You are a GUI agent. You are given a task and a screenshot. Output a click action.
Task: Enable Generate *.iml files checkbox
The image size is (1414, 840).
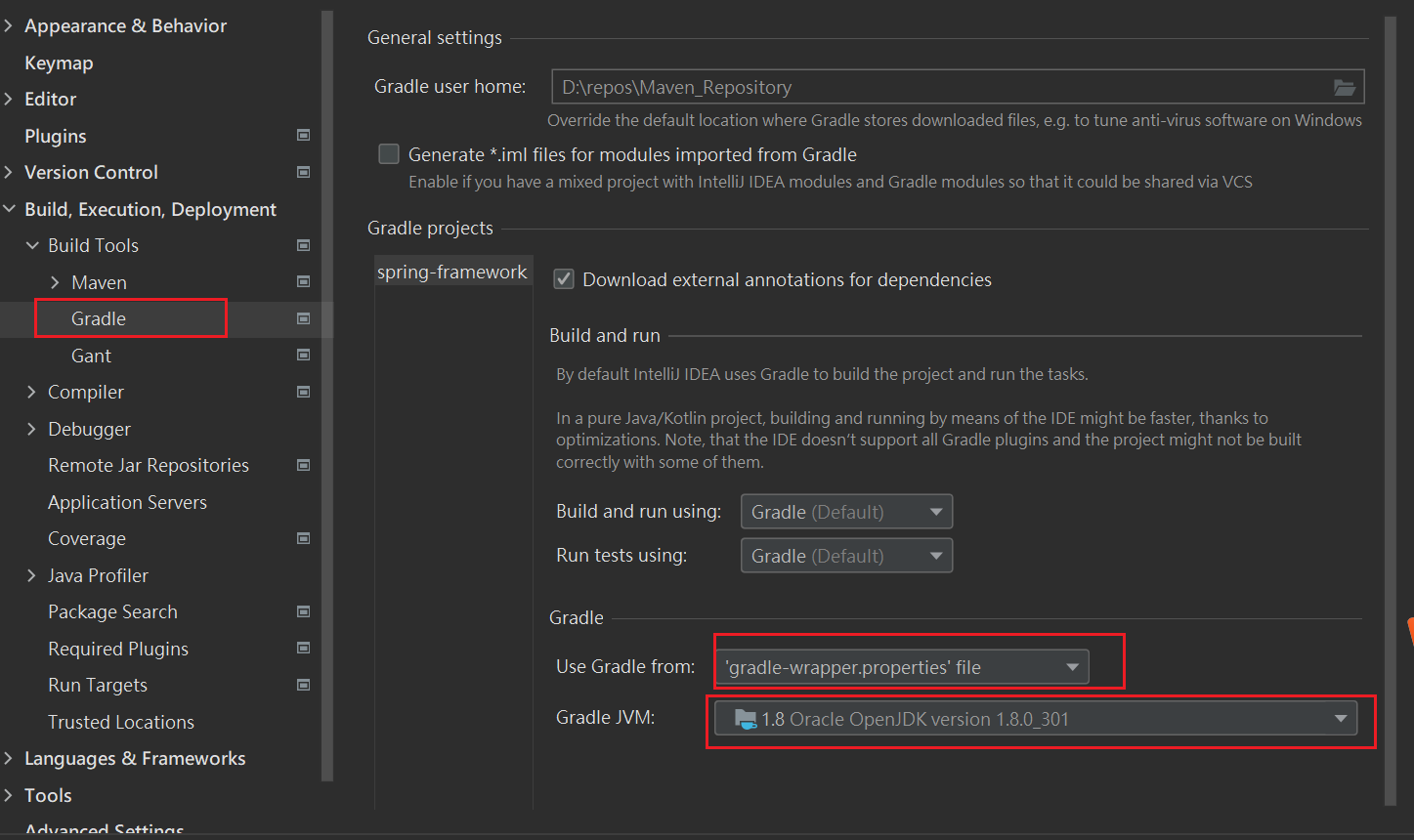tap(389, 154)
